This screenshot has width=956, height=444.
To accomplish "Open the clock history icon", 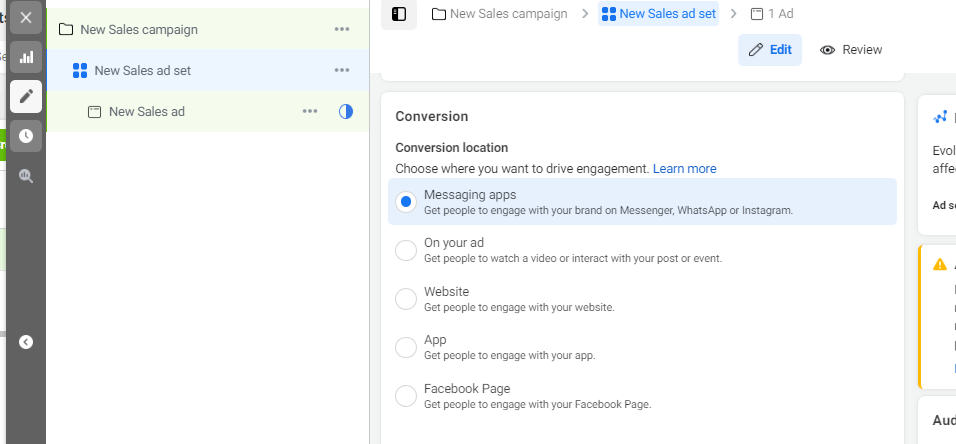I will [26, 136].
